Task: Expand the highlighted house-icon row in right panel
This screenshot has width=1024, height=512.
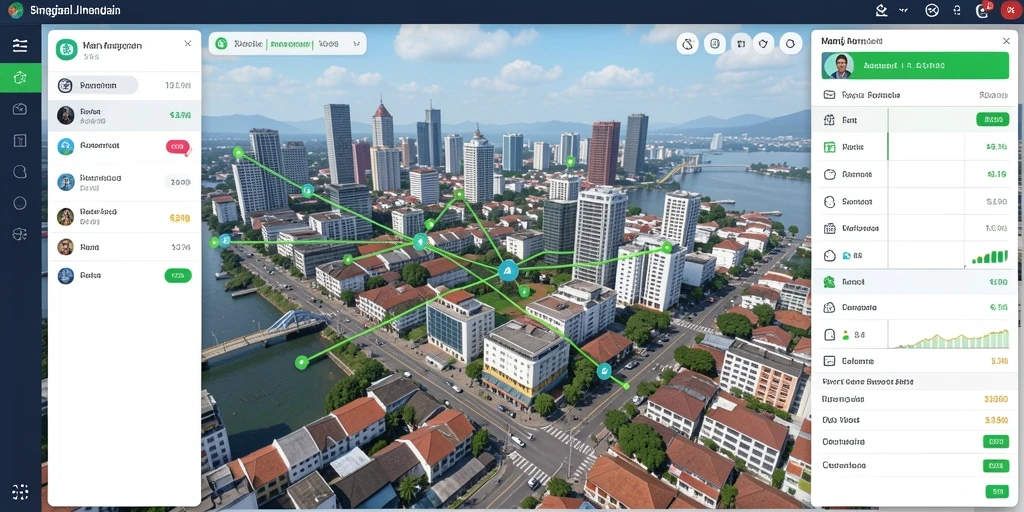Action: tap(914, 282)
